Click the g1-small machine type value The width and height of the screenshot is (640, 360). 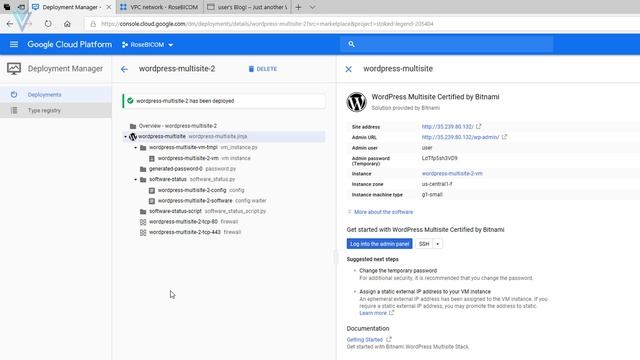point(432,195)
